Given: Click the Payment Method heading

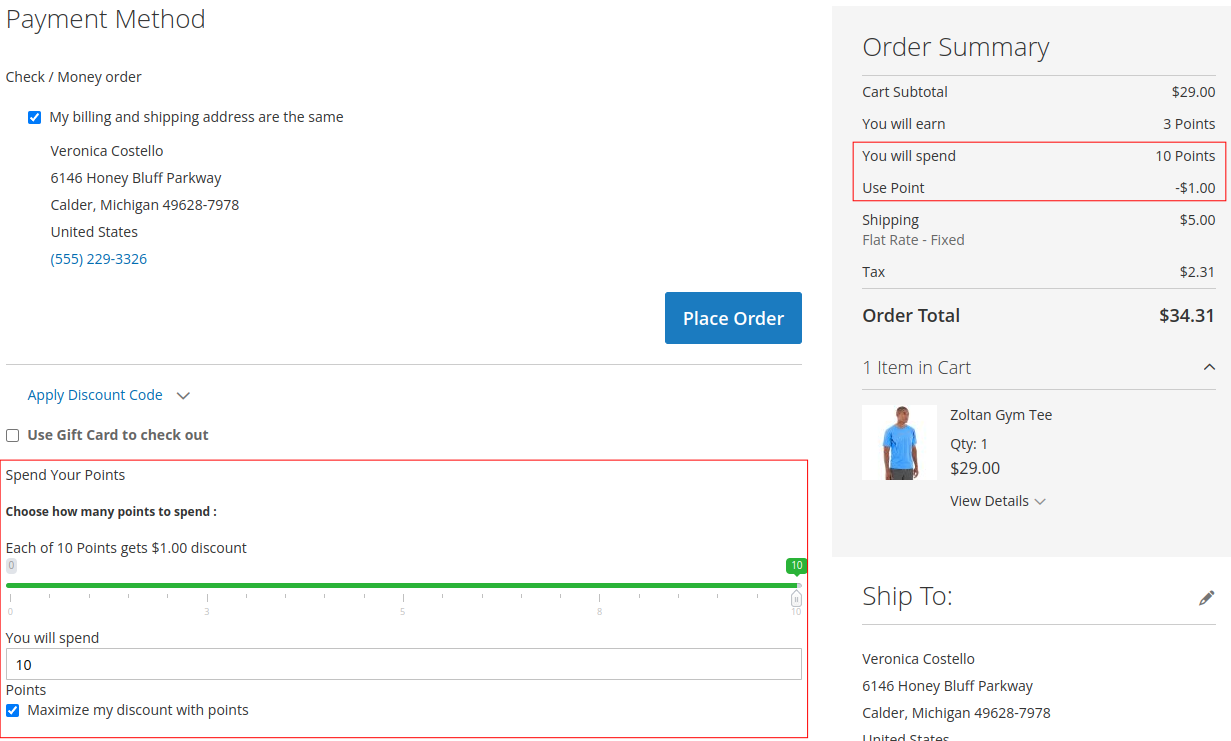Looking at the screenshot, I should [106, 19].
